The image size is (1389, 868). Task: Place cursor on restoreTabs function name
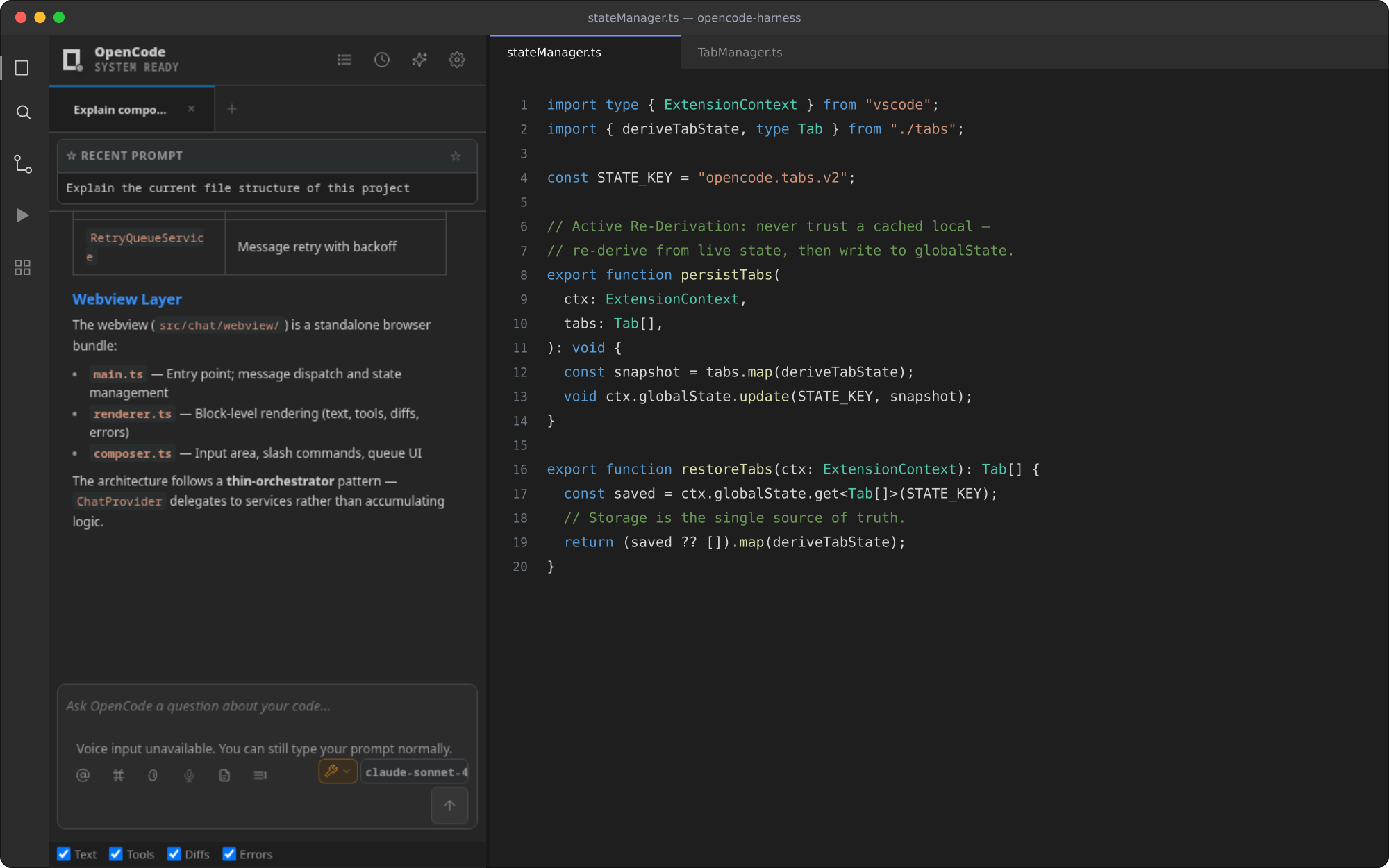tap(726, 469)
